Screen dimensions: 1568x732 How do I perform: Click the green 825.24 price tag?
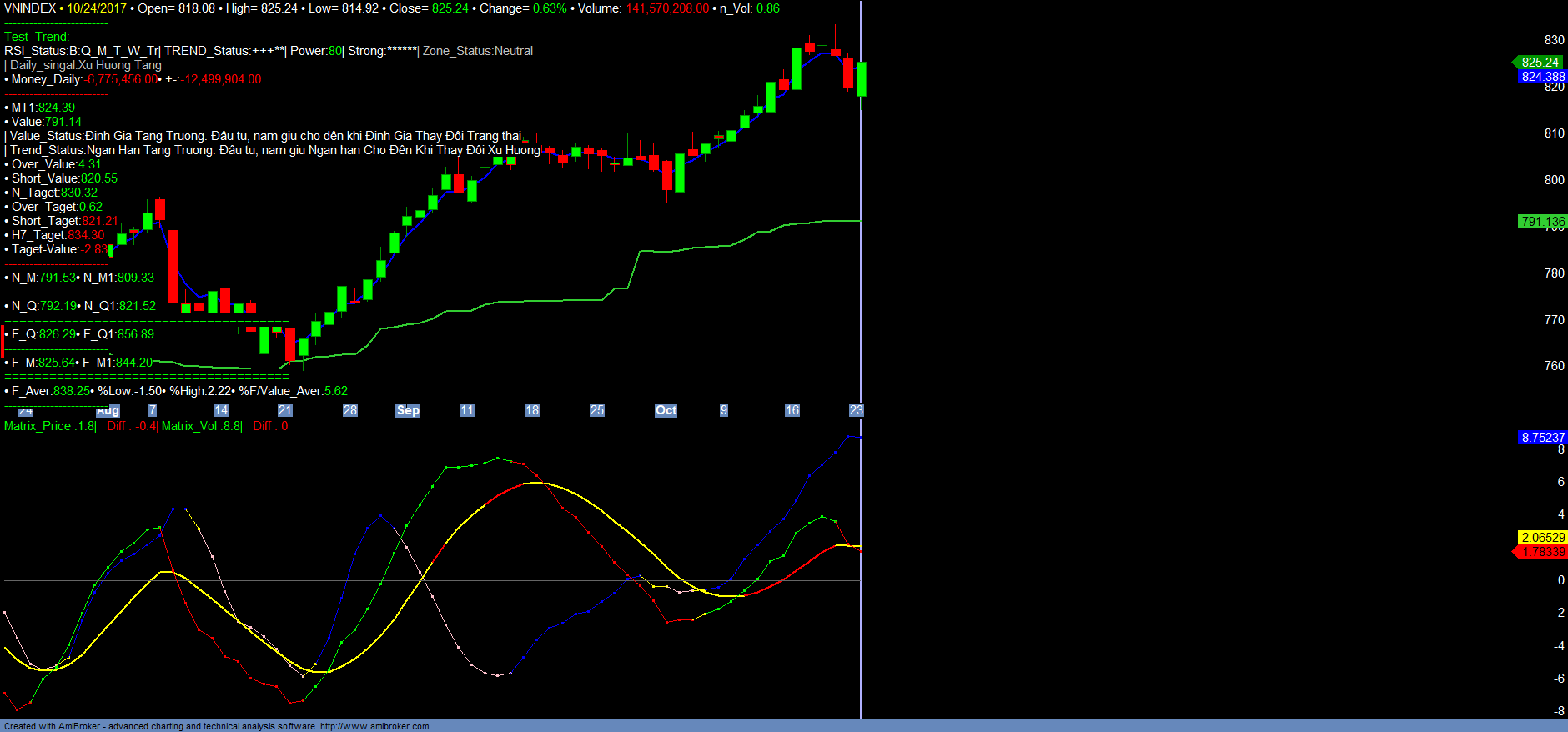pyautogui.click(x=1540, y=63)
